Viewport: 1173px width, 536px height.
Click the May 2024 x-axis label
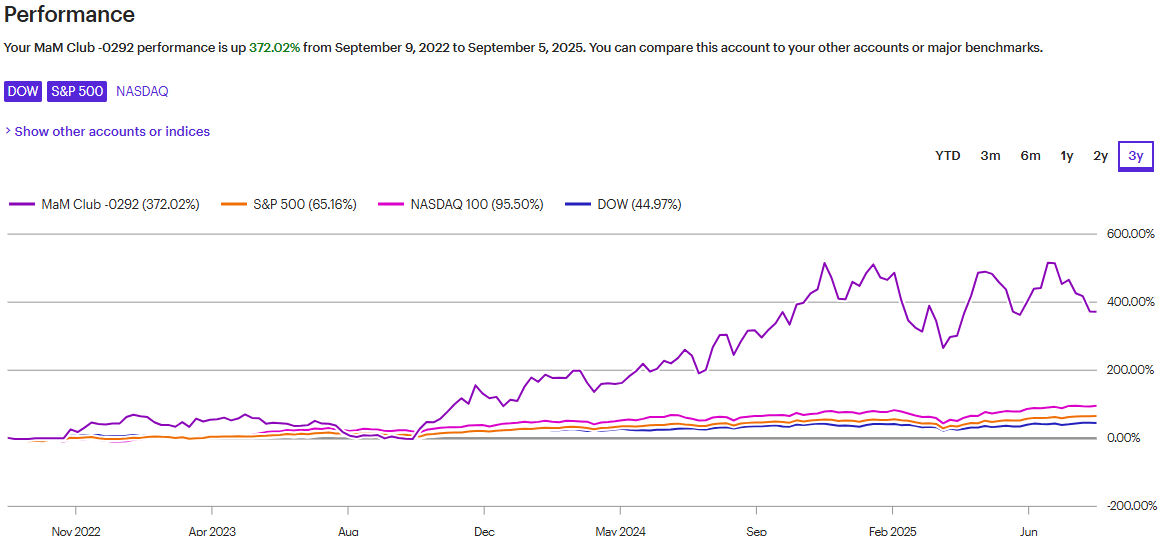click(x=619, y=531)
